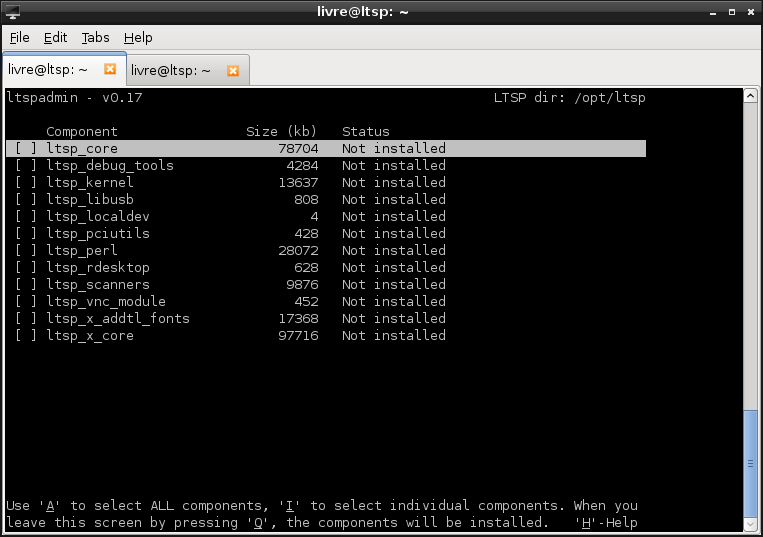The image size is (763, 537).
Task: Select the ltsp_core component name
Action: coord(82,148)
